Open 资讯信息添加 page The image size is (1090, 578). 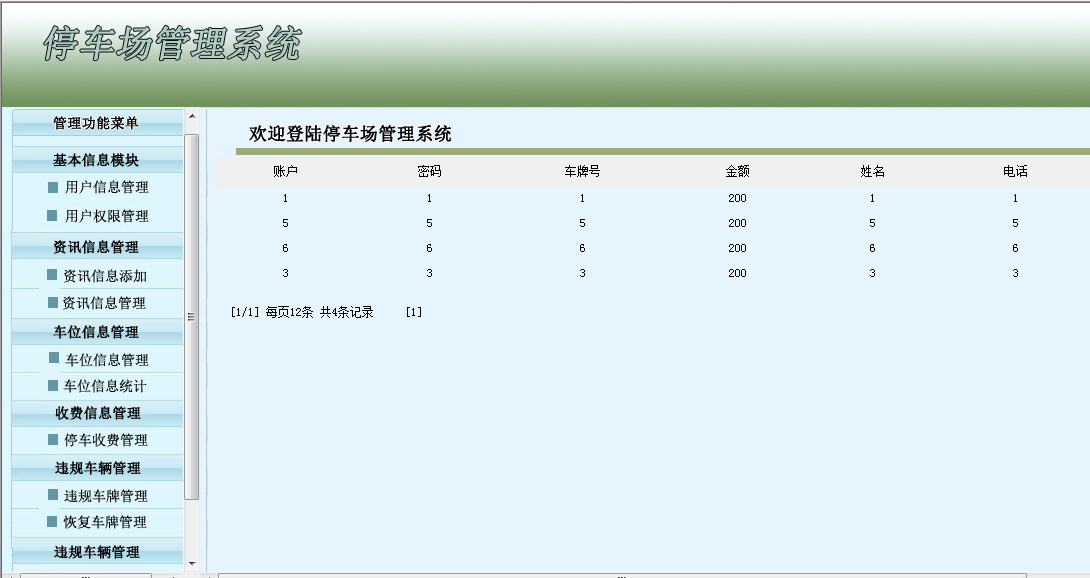pos(105,276)
